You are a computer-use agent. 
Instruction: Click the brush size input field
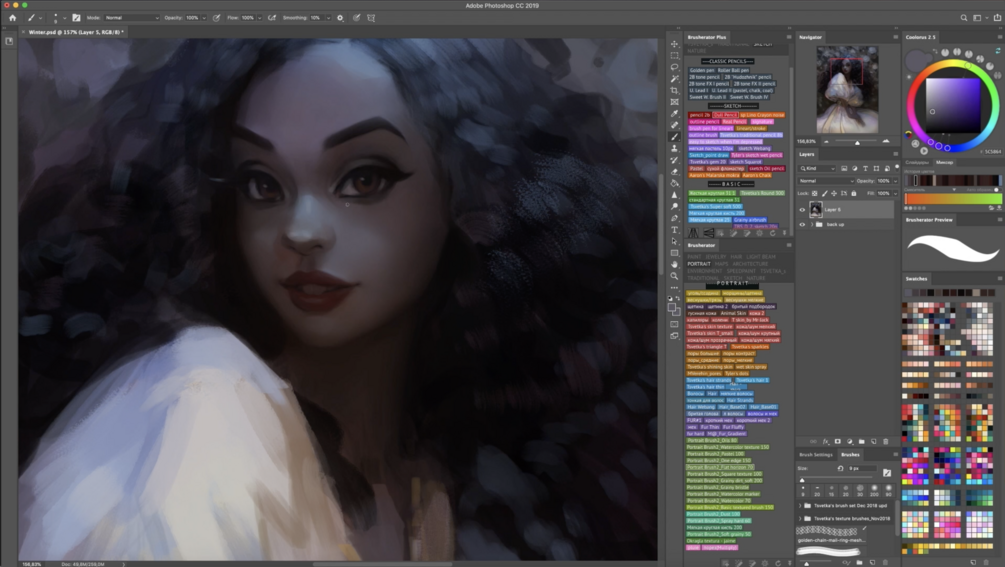pyautogui.click(x=861, y=468)
